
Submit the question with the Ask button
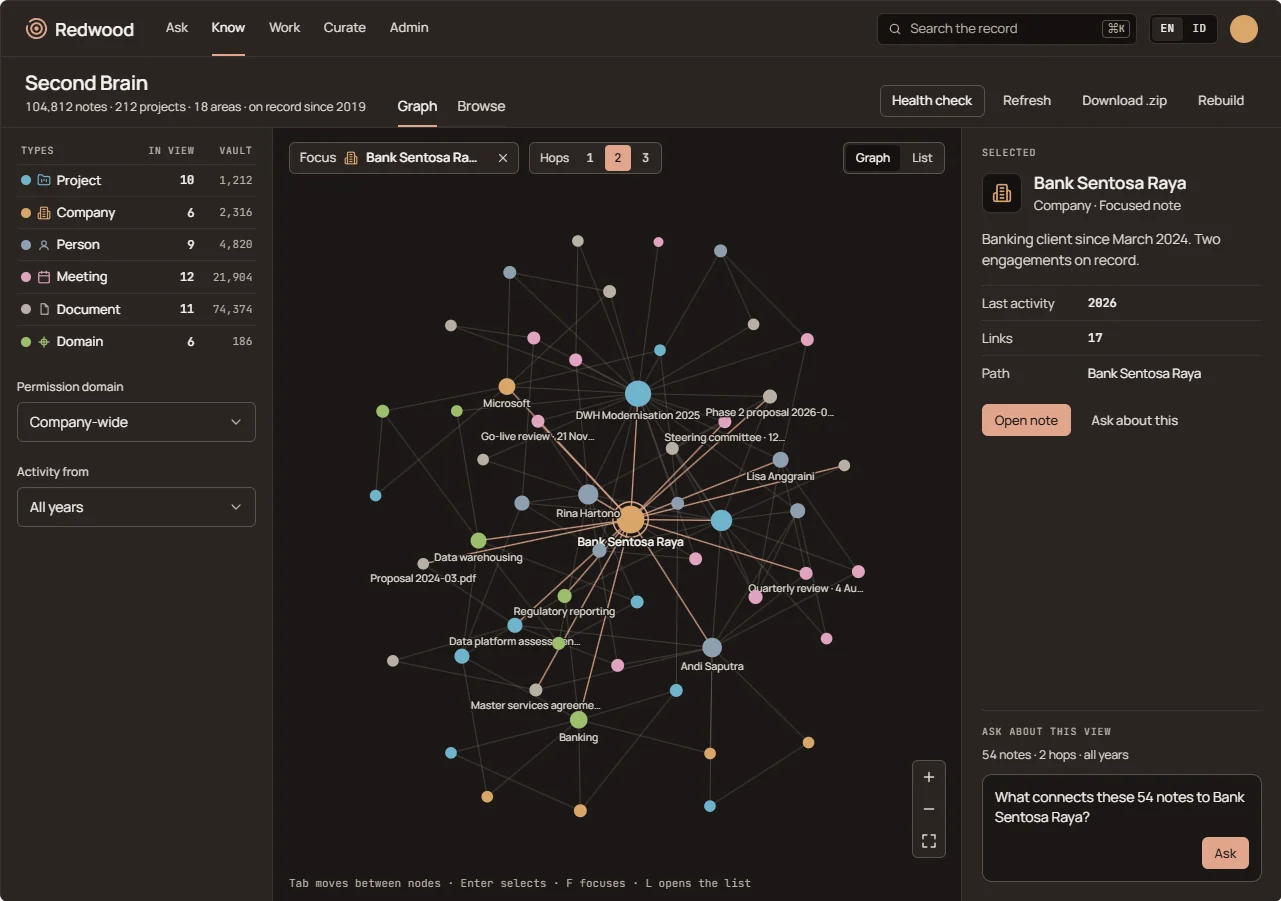pos(1225,853)
